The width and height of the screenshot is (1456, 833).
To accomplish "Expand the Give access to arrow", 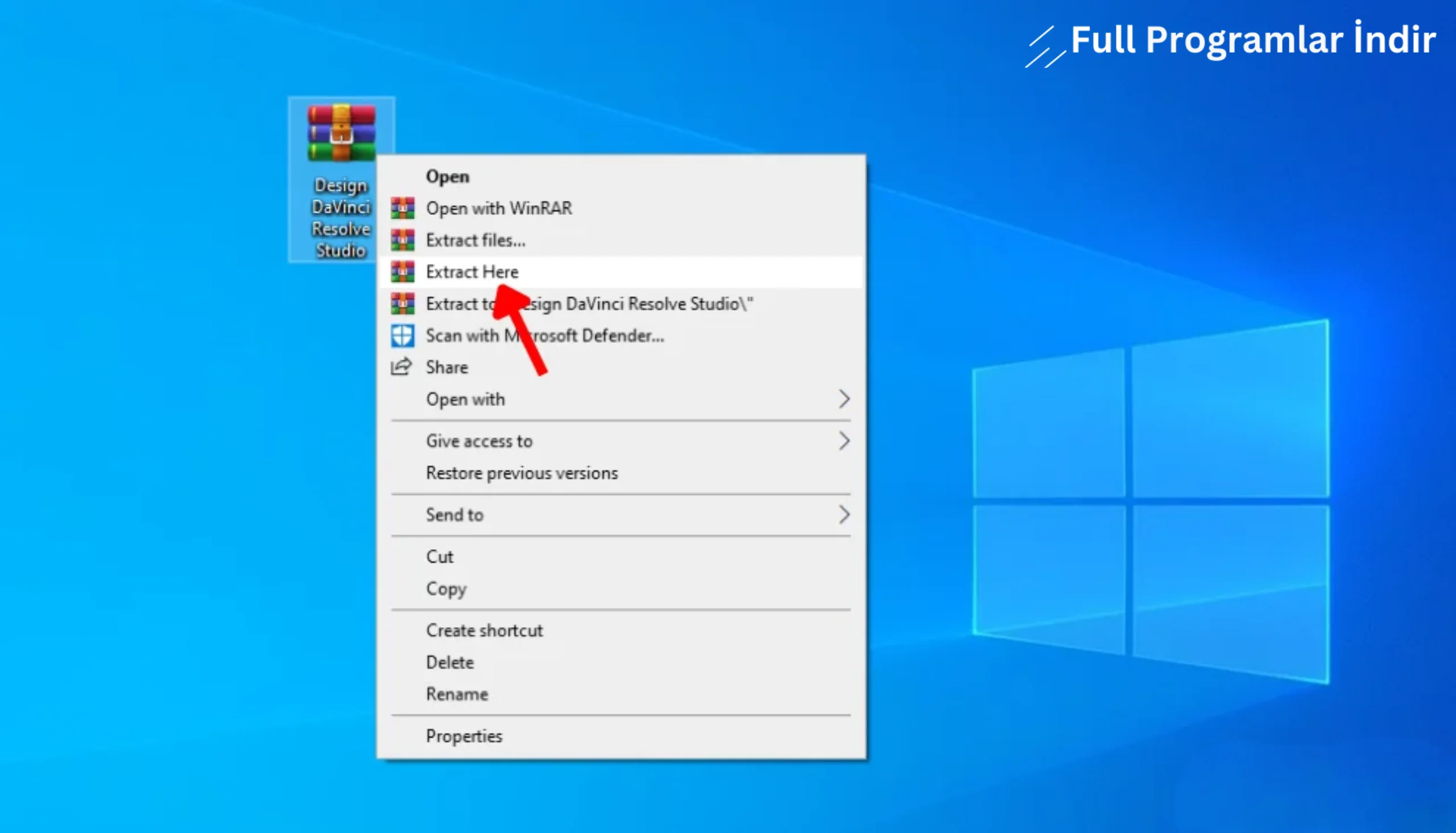I will (x=844, y=441).
